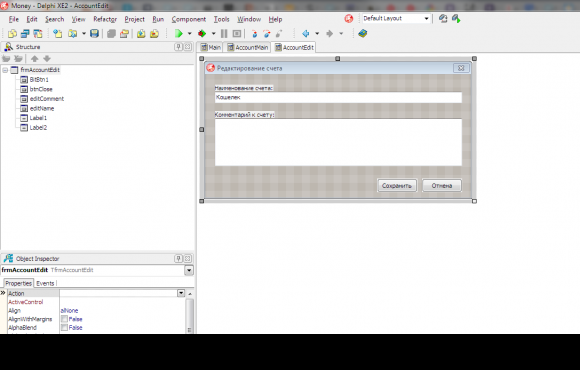Pin the Structure panel
580x370 pixels.
pyautogui.click(x=178, y=47)
